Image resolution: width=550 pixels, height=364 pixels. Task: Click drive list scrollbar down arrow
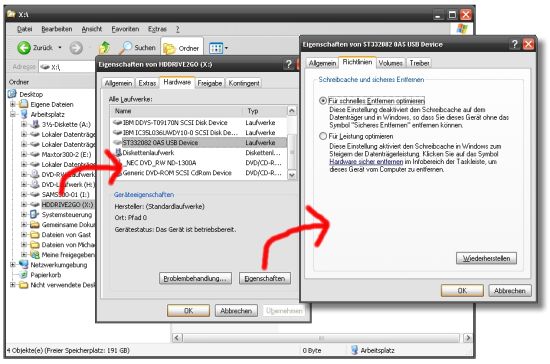[291, 174]
